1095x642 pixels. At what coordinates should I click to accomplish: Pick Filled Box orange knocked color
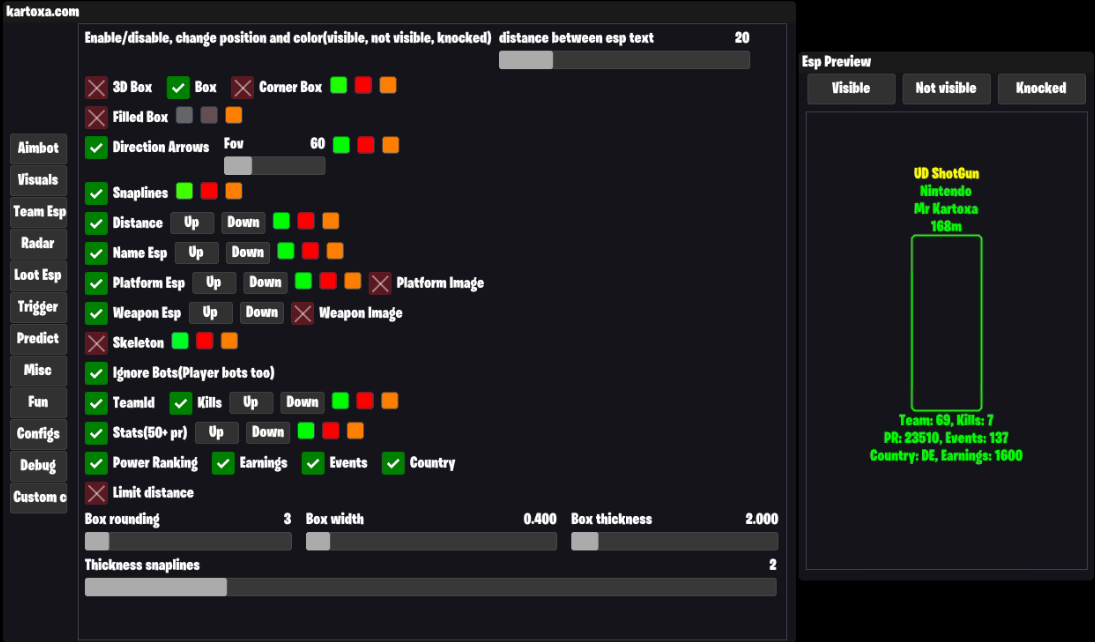tap(234, 115)
